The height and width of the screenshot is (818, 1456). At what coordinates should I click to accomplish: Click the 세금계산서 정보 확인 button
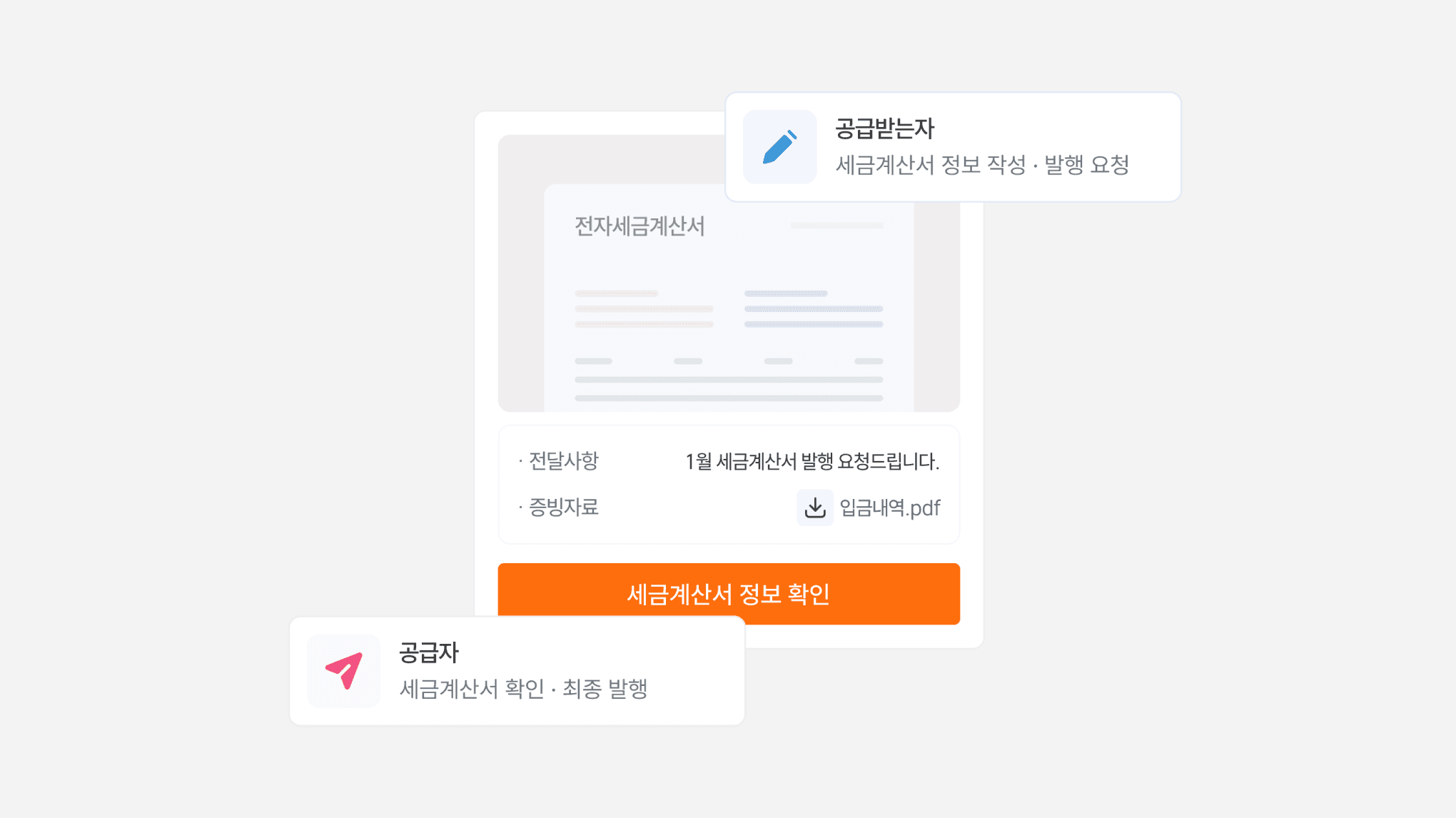(728, 593)
